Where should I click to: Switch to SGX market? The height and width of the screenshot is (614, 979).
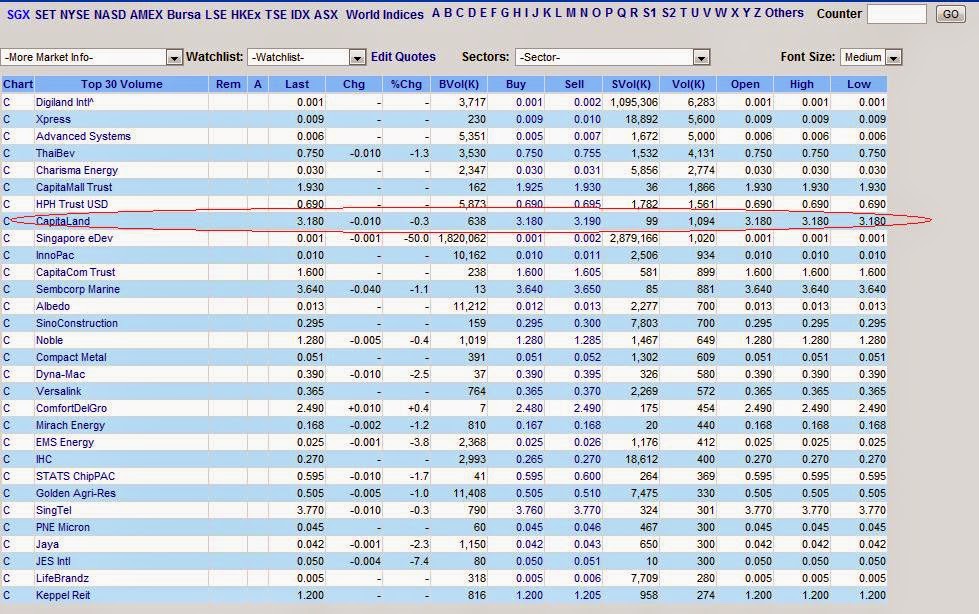pyautogui.click(x=19, y=14)
